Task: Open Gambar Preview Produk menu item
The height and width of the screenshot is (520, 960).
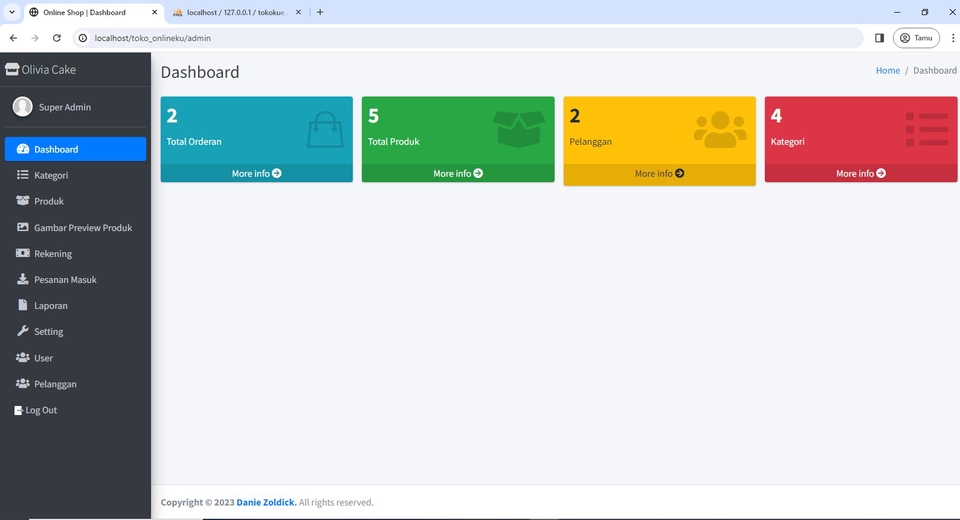Action: tap(75, 227)
